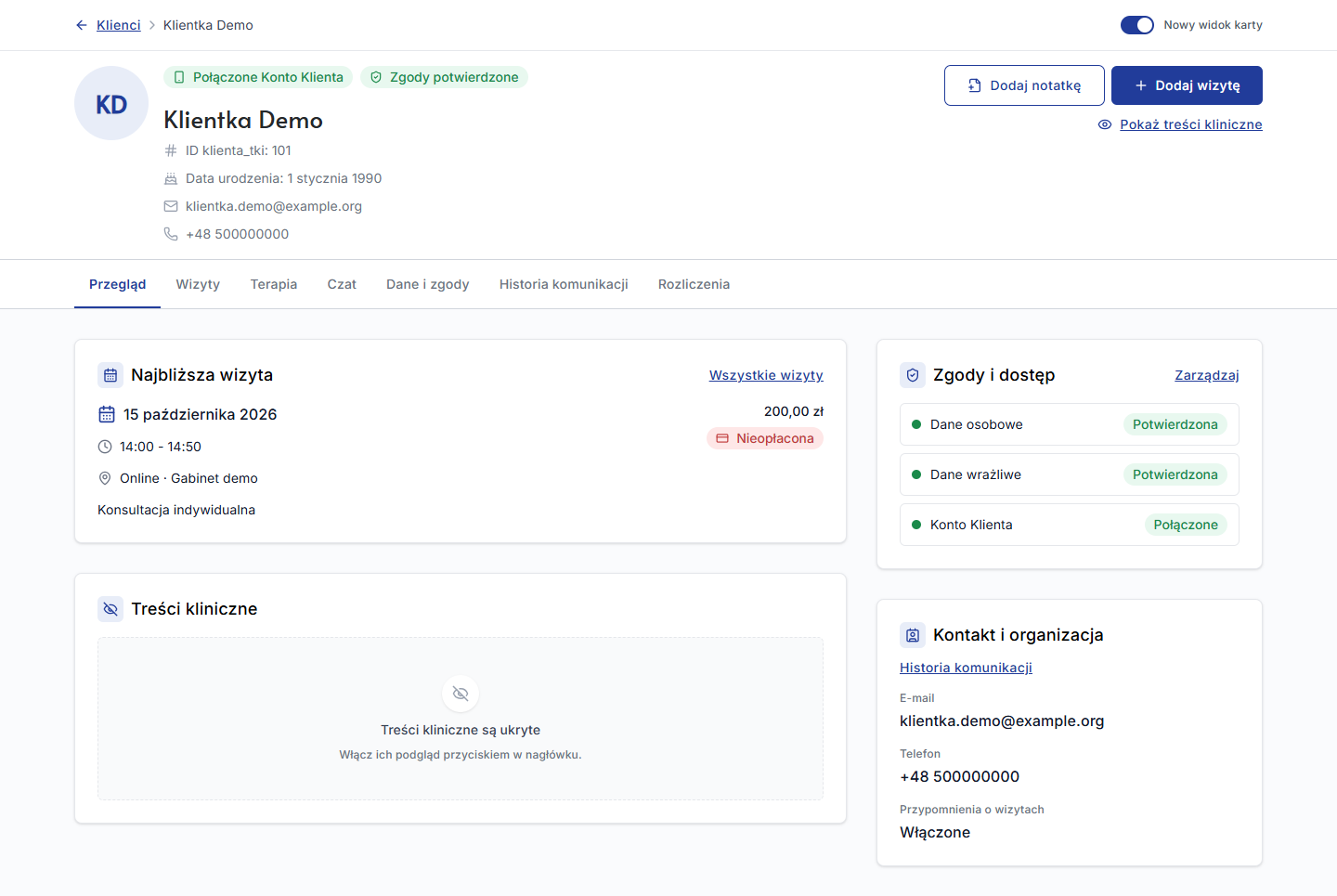Show clinical content via Pokaż treści kliniczne
The image size is (1337, 896).
pyautogui.click(x=1180, y=124)
